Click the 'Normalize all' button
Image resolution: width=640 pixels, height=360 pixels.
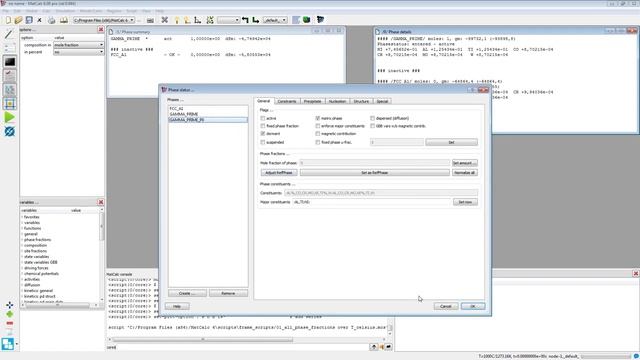click(x=464, y=173)
